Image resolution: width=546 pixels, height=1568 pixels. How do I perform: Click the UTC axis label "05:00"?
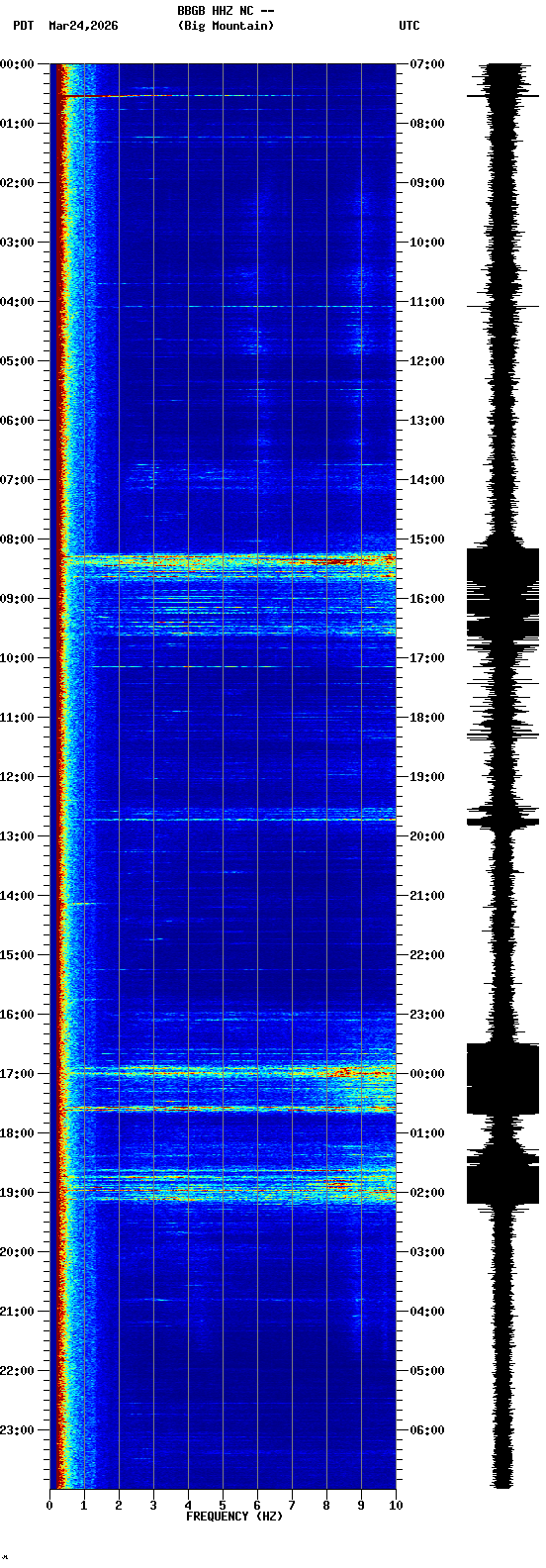coord(426,1371)
